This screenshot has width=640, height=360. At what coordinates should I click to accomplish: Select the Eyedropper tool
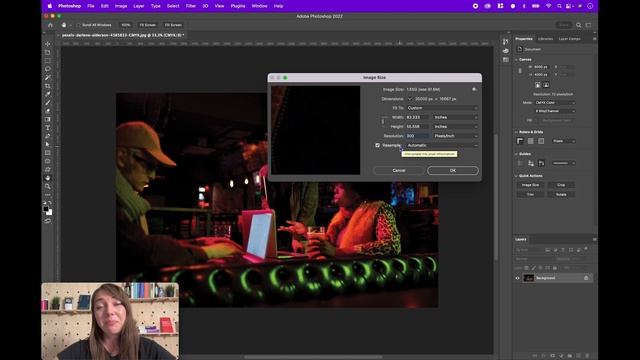(48, 94)
